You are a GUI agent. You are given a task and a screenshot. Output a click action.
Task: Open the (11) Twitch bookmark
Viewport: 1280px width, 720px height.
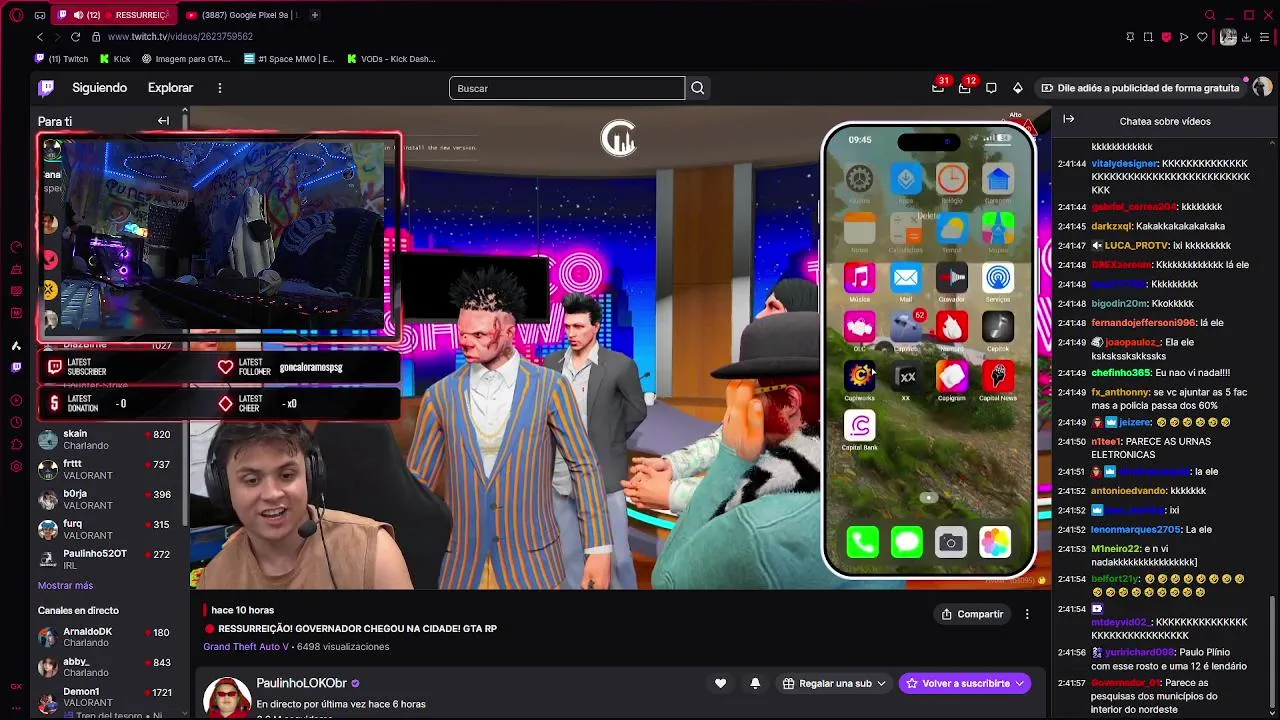pos(62,59)
